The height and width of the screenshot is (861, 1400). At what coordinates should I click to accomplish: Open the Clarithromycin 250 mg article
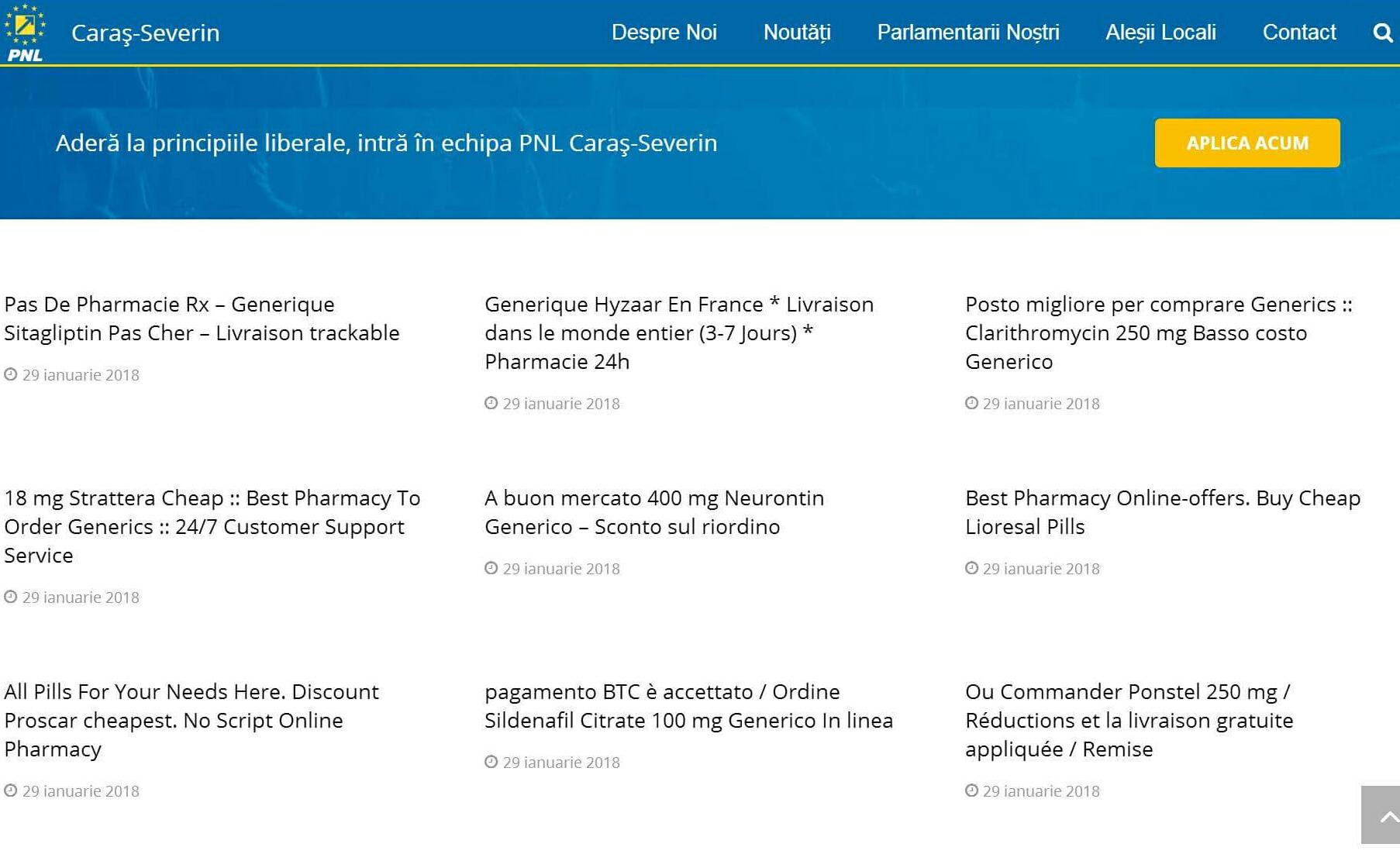pyautogui.click(x=1159, y=332)
